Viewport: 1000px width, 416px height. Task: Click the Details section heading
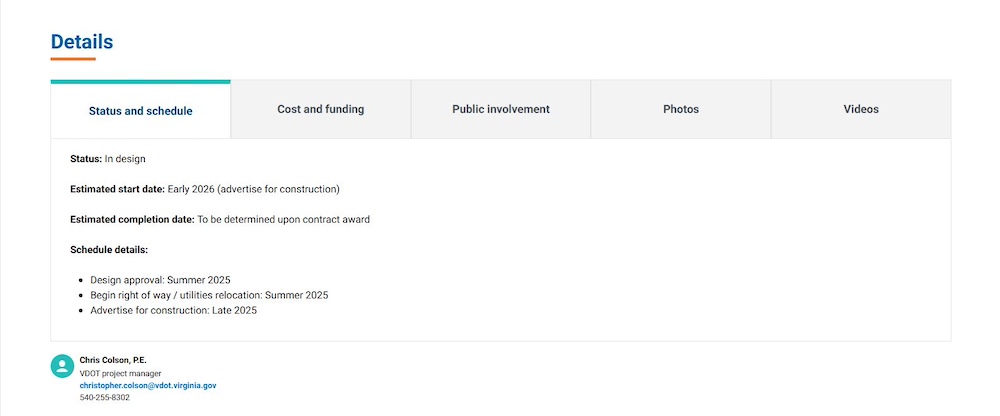tap(82, 42)
